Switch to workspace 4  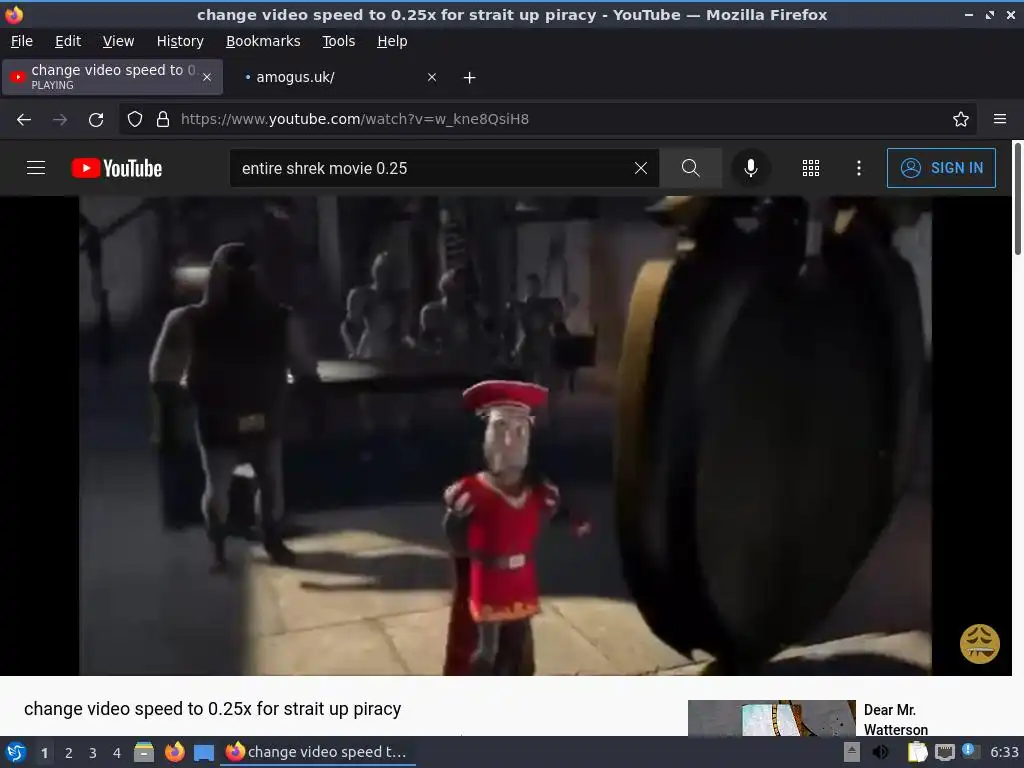click(117, 753)
